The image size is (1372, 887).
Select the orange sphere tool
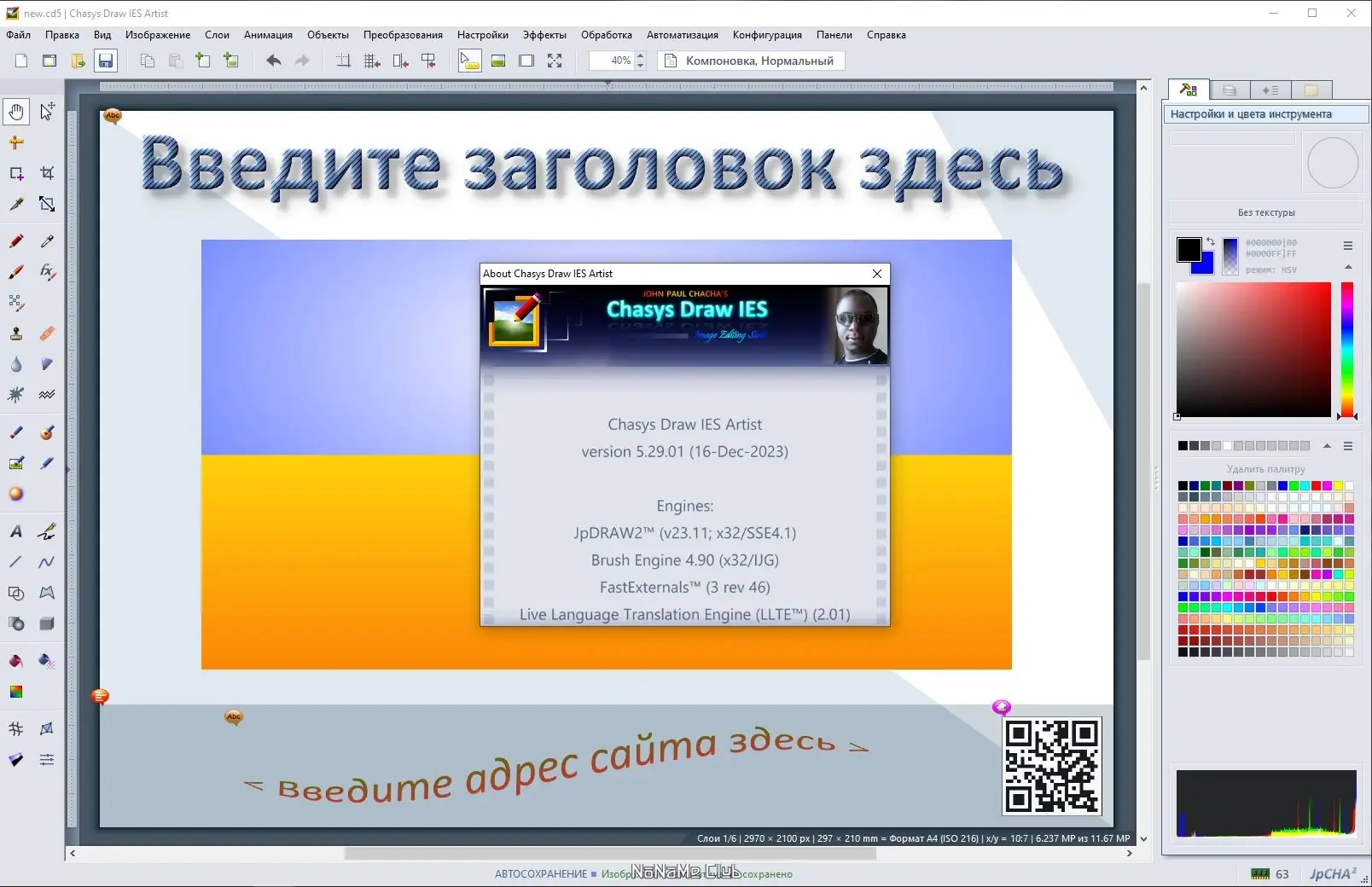pos(16,494)
